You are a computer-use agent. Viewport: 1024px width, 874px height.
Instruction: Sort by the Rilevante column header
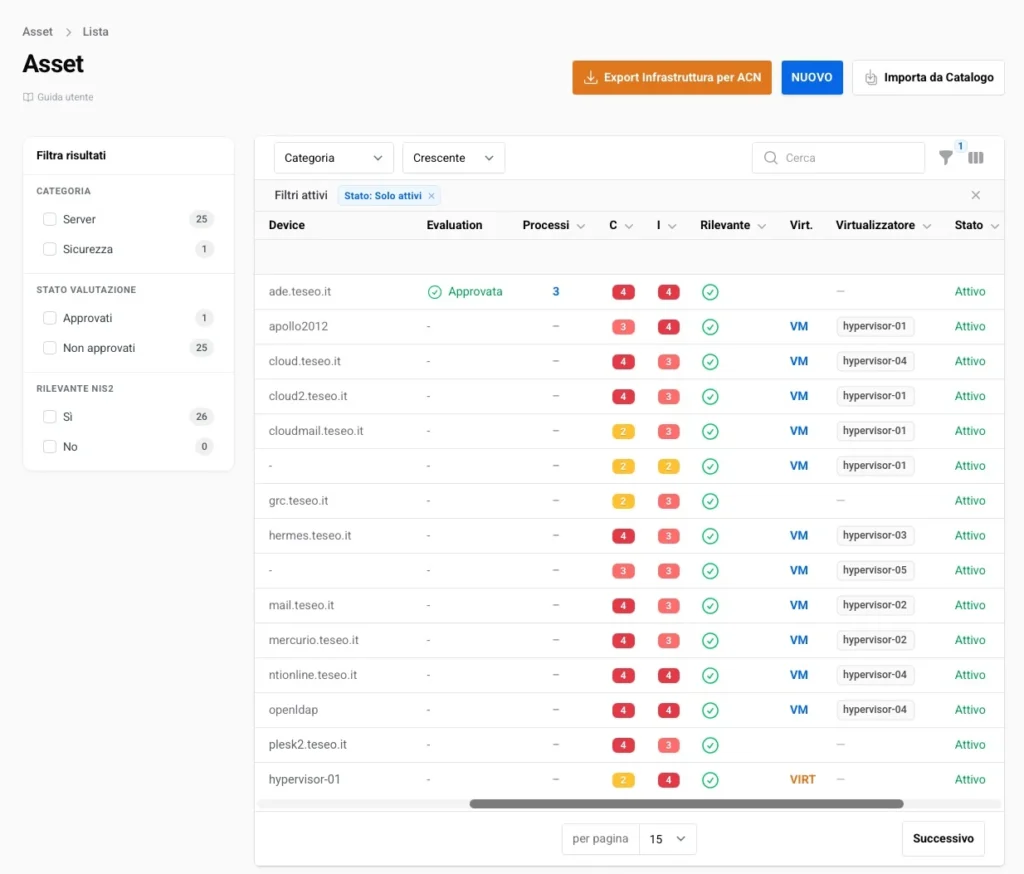[733, 225]
